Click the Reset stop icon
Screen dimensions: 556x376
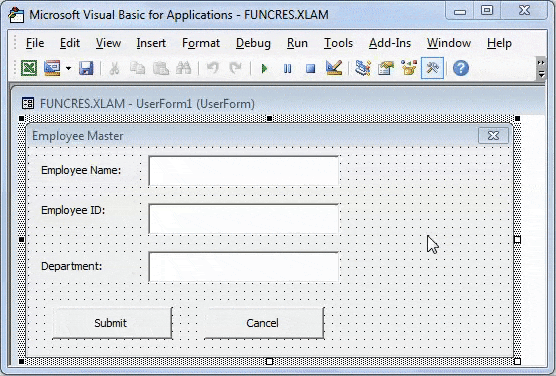point(310,68)
